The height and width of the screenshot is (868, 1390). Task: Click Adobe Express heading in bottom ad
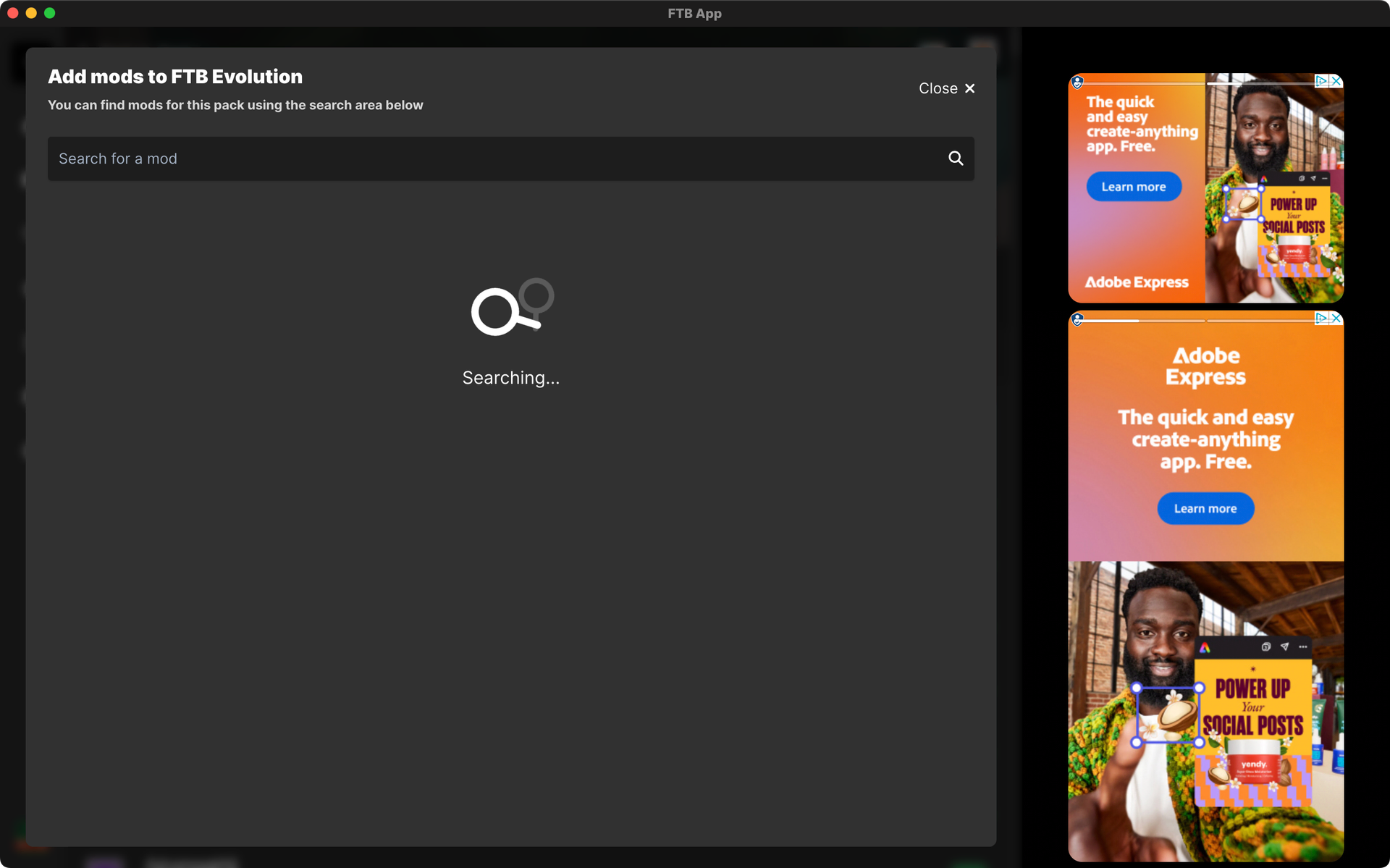pos(1205,366)
